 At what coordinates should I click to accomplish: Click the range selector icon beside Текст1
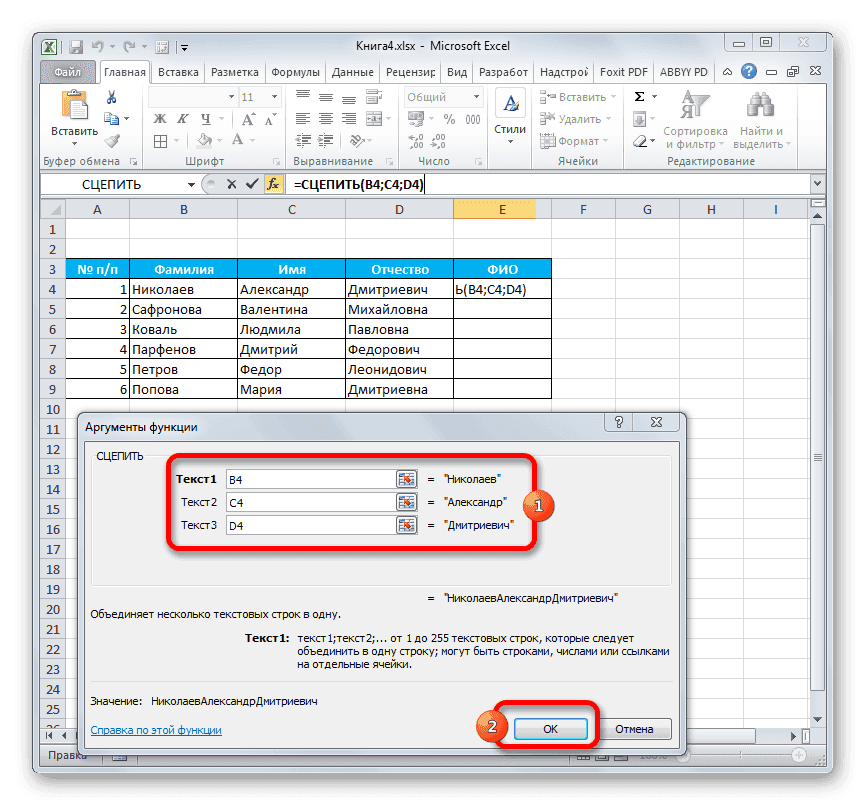tap(406, 478)
